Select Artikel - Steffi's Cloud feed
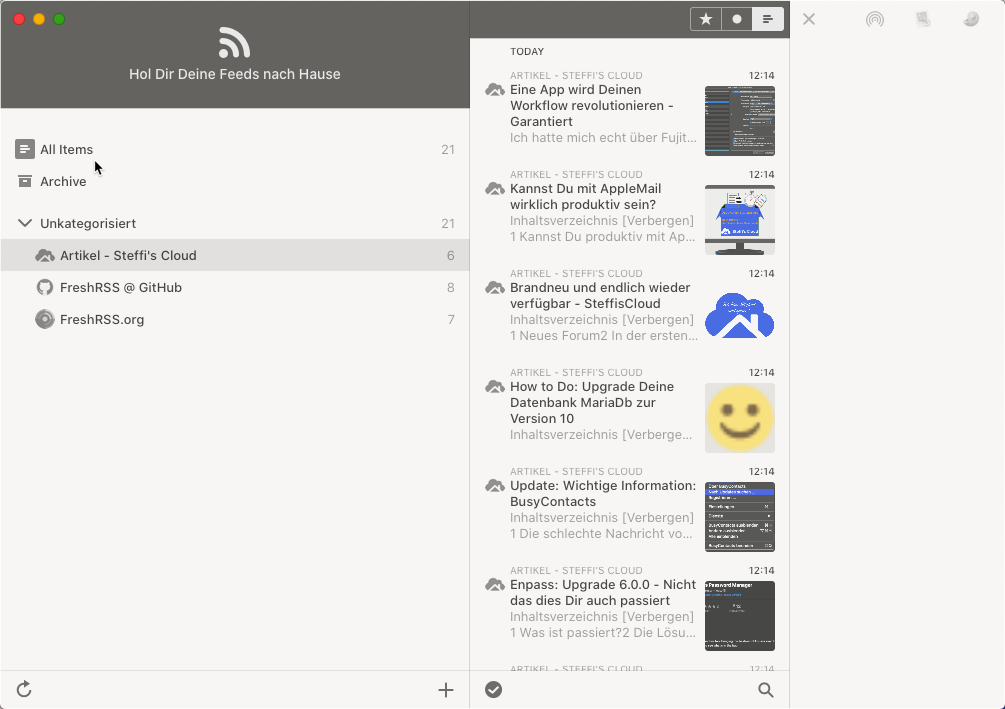The image size is (1005, 709). 128,255
